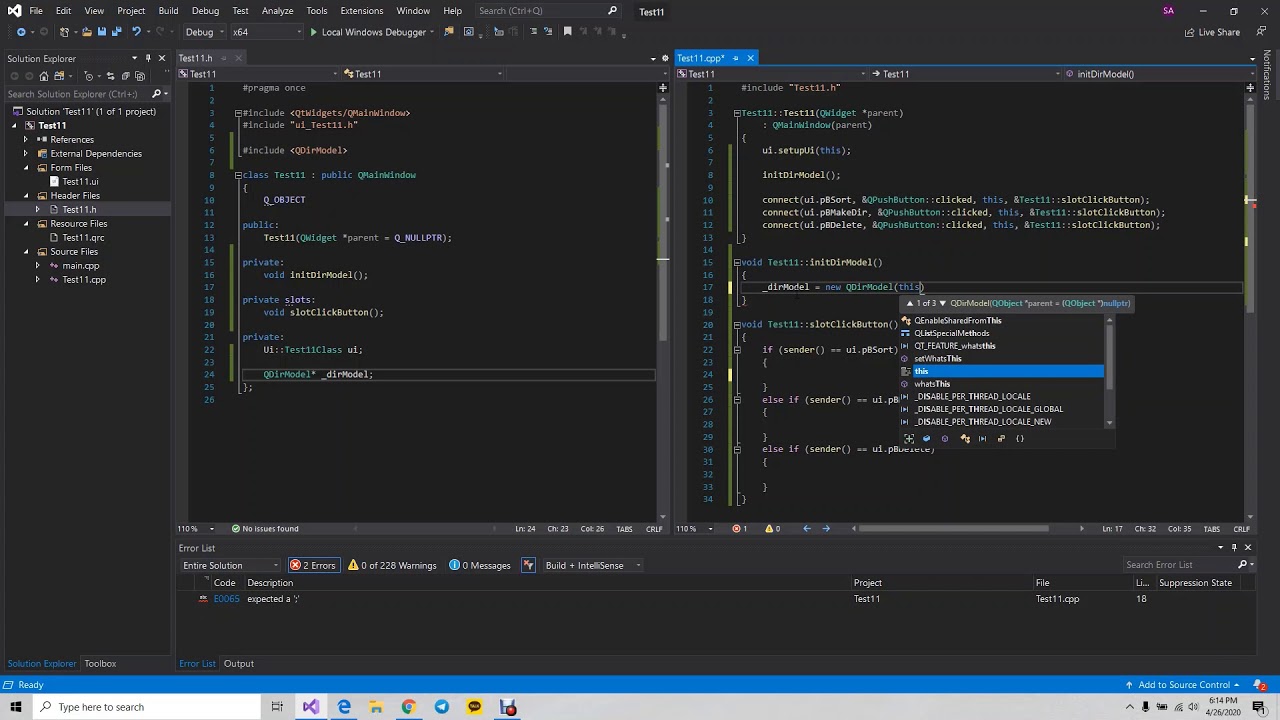Open Task View on the taskbar
Viewport: 1280px width, 720px height.
277,707
